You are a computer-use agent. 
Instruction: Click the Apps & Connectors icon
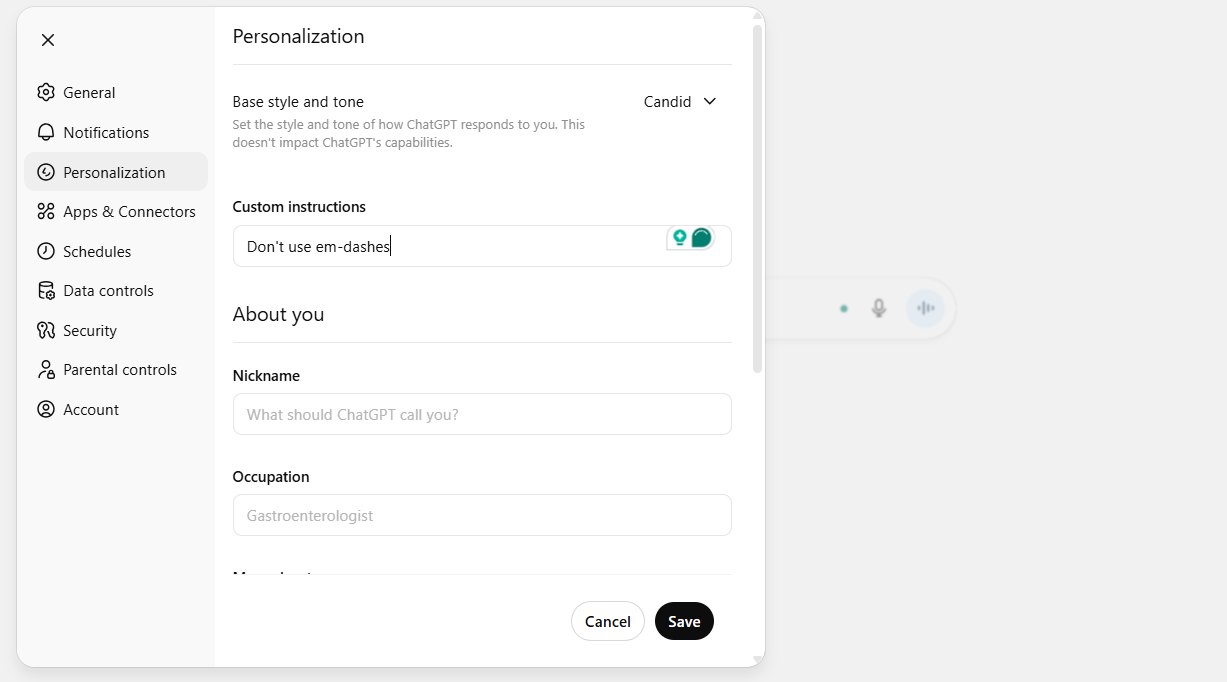point(46,212)
